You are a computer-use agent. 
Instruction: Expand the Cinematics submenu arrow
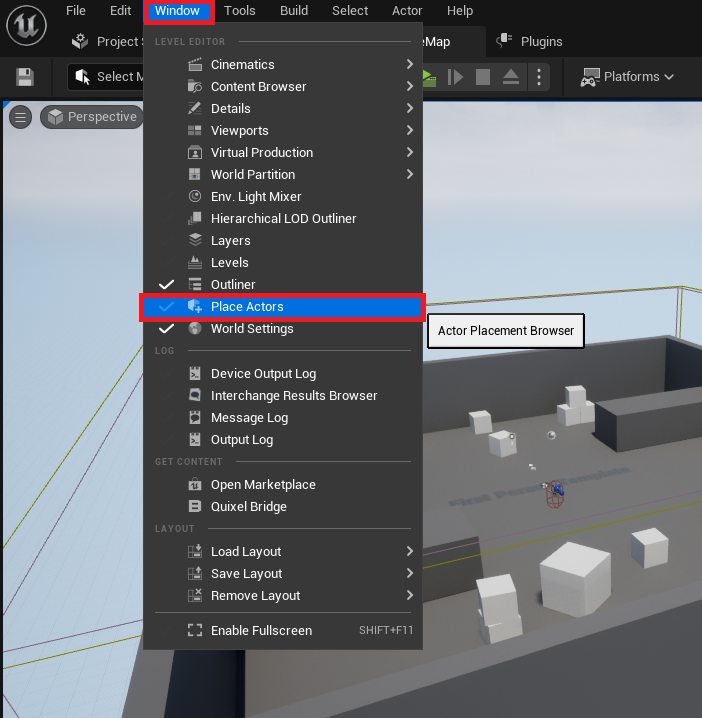click(x=410, y=64)
